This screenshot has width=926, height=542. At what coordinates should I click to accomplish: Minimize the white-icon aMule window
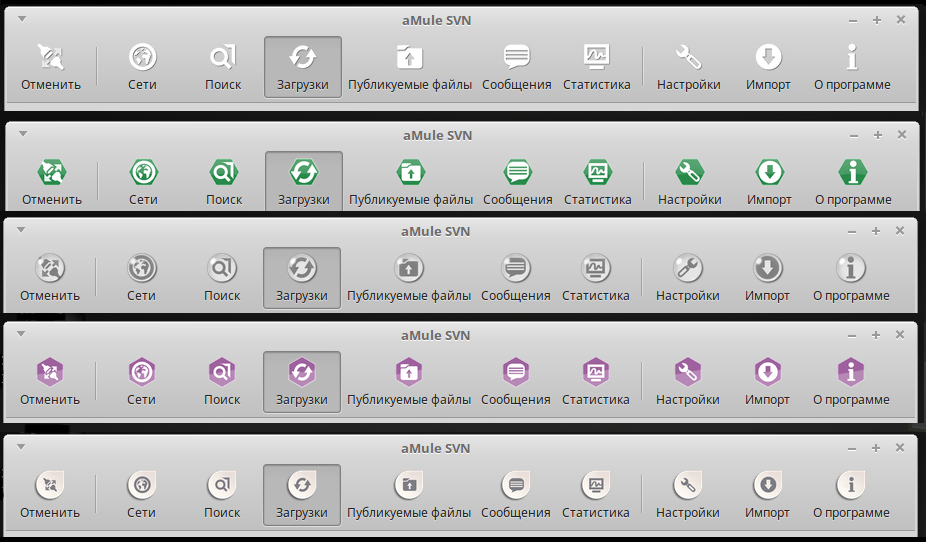[853, 21]
